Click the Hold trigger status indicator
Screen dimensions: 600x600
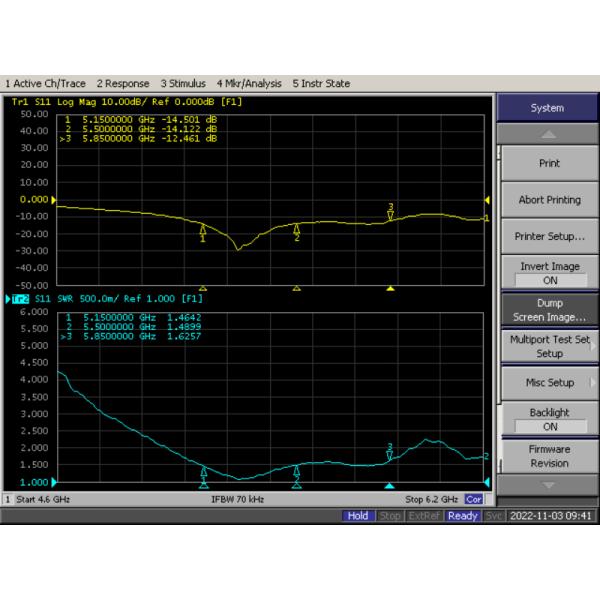point(357,516)
